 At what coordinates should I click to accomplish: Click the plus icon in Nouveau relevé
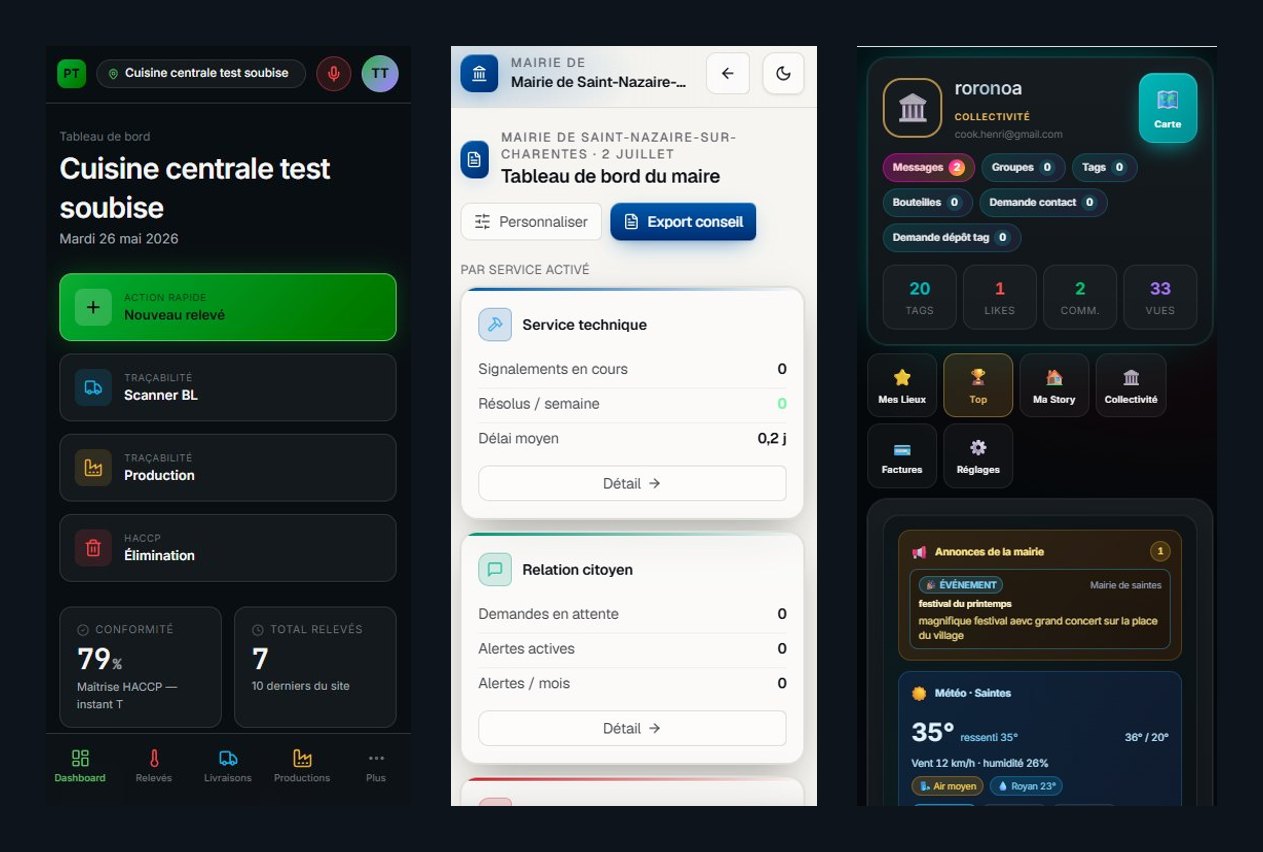click(93, 307)
